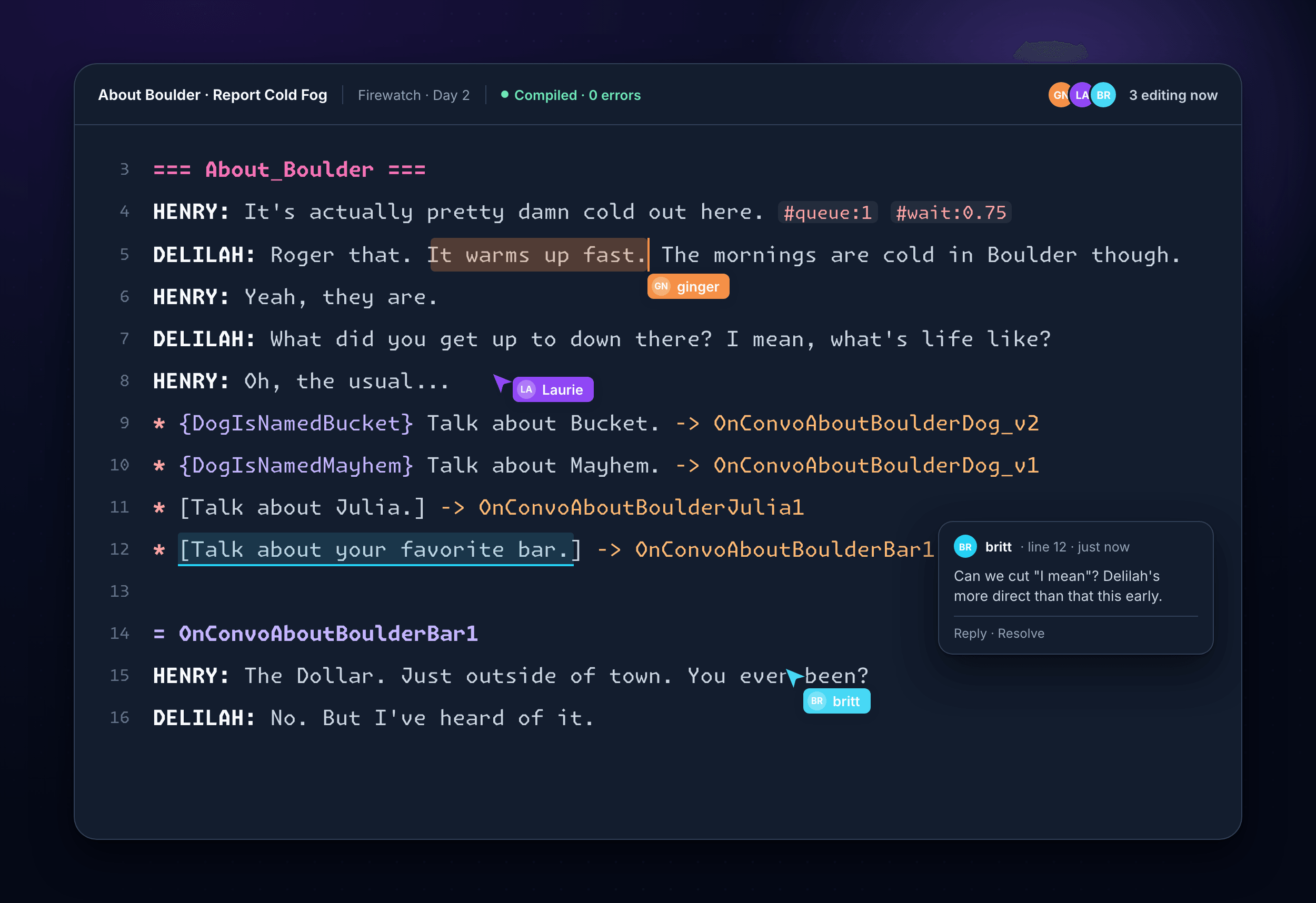Click the britt cursor label on line 15
The height and width of the screenshot is (903, 1316).
(x=836, y=701)
